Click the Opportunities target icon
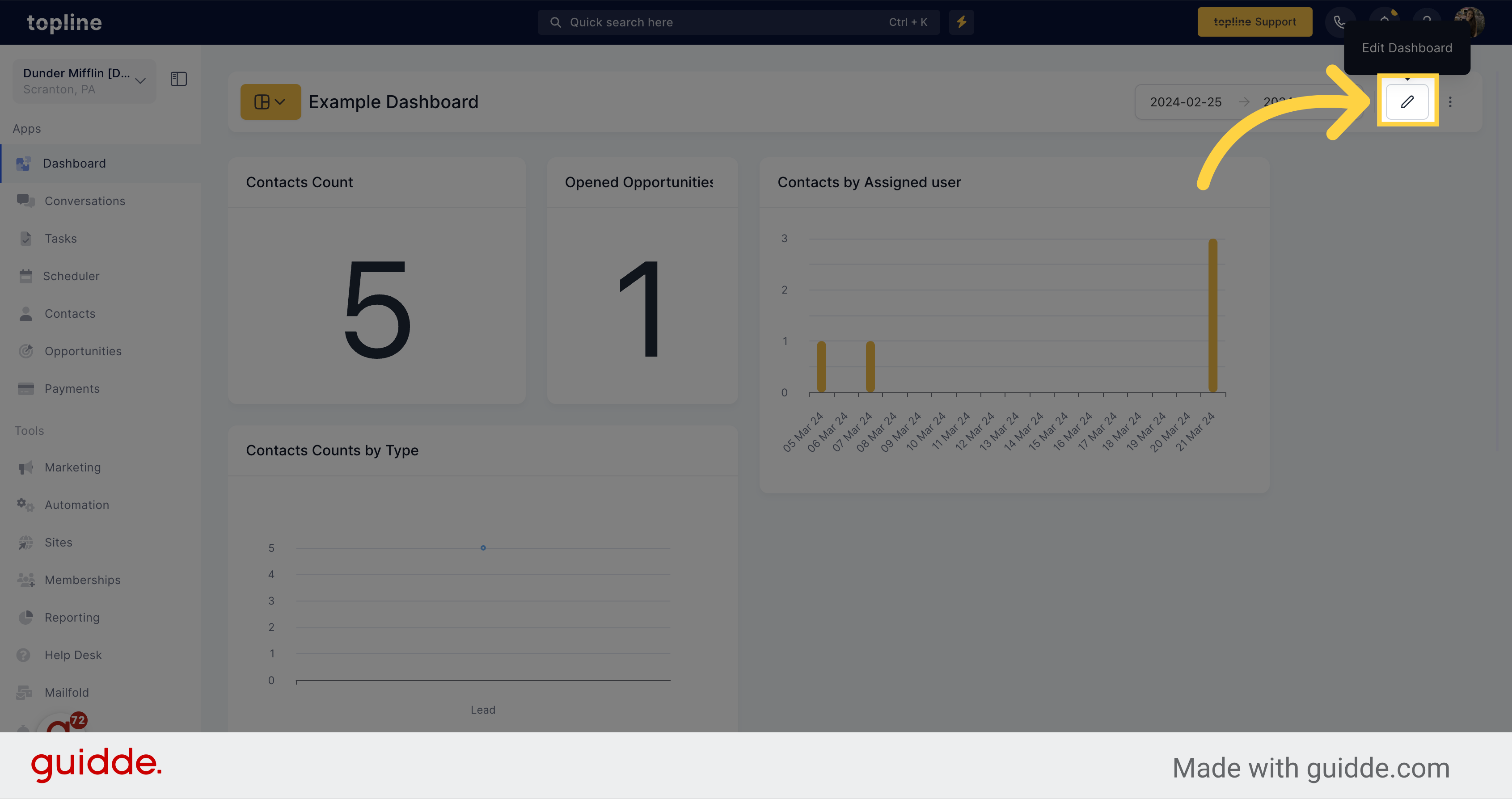 (26, 351)
